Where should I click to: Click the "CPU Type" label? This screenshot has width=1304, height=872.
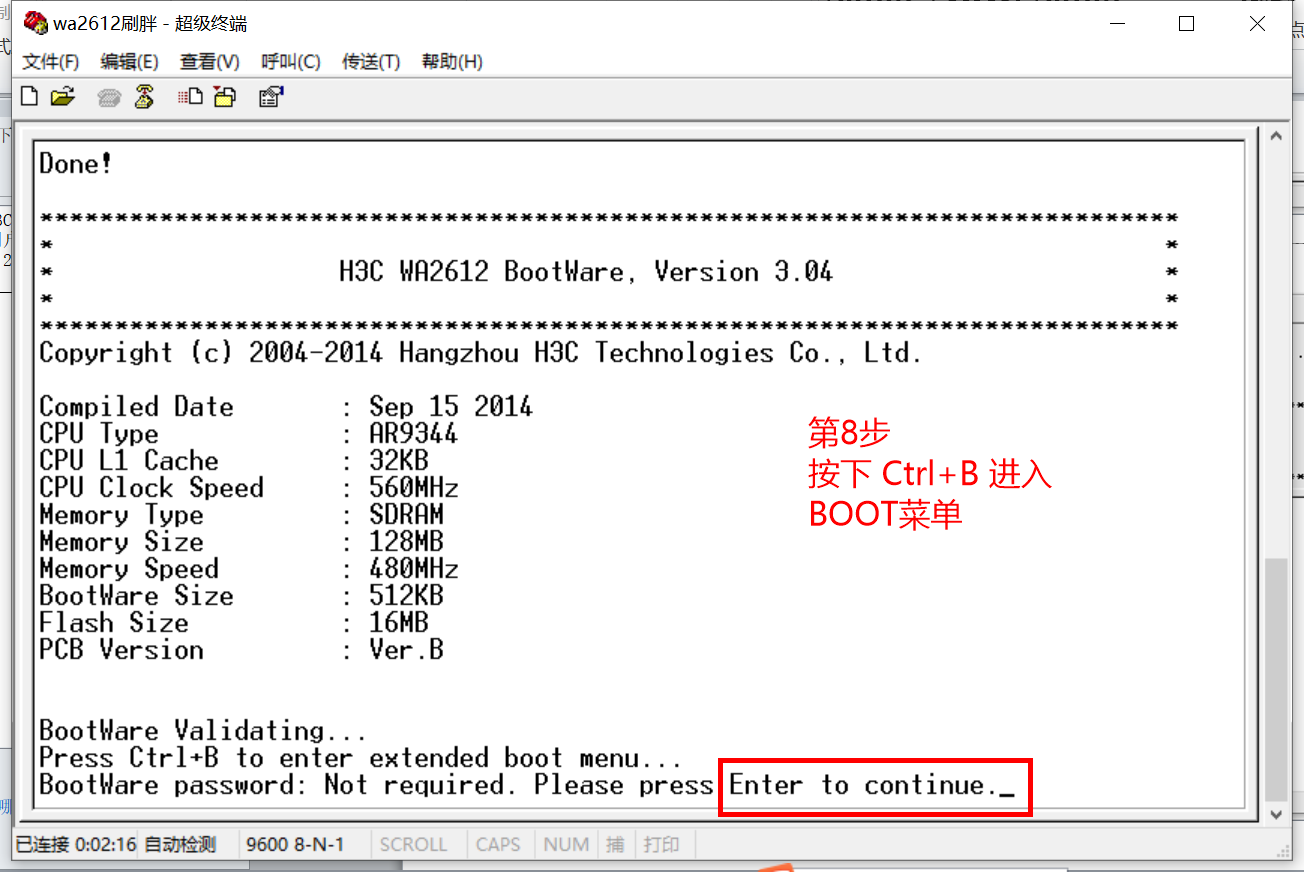coord(99,434)
